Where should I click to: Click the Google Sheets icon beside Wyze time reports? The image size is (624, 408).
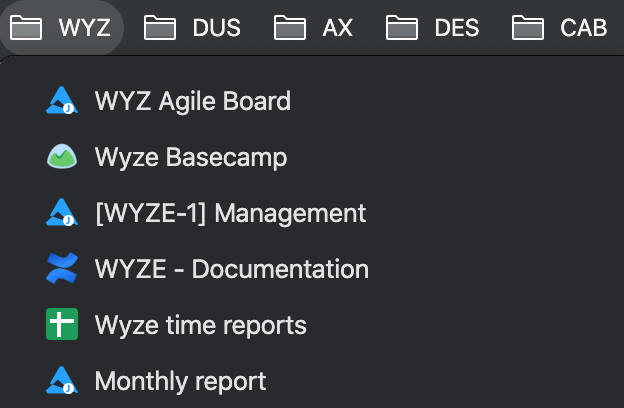[x=62, y=324]
